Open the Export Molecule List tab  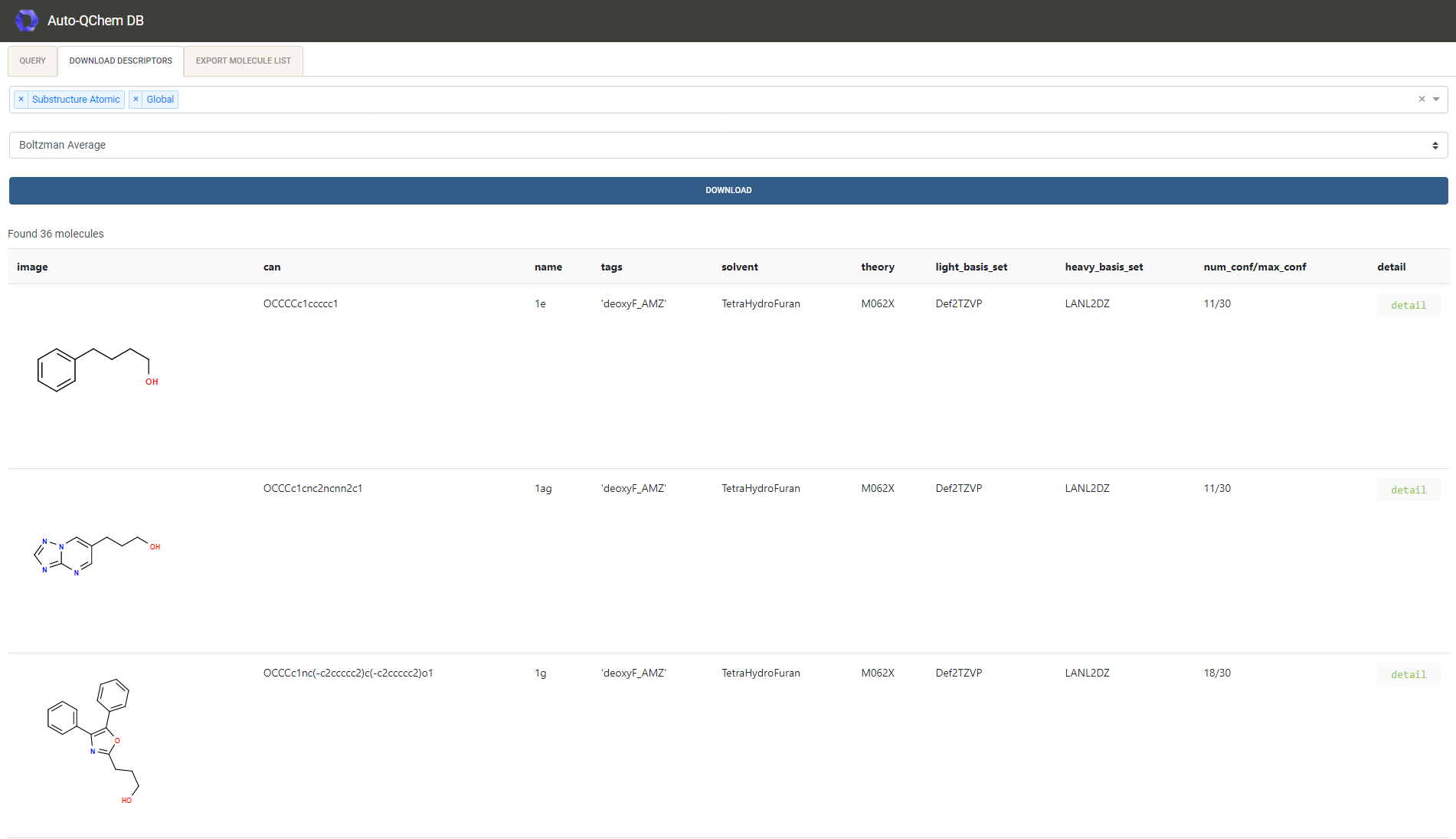[243, 61]
